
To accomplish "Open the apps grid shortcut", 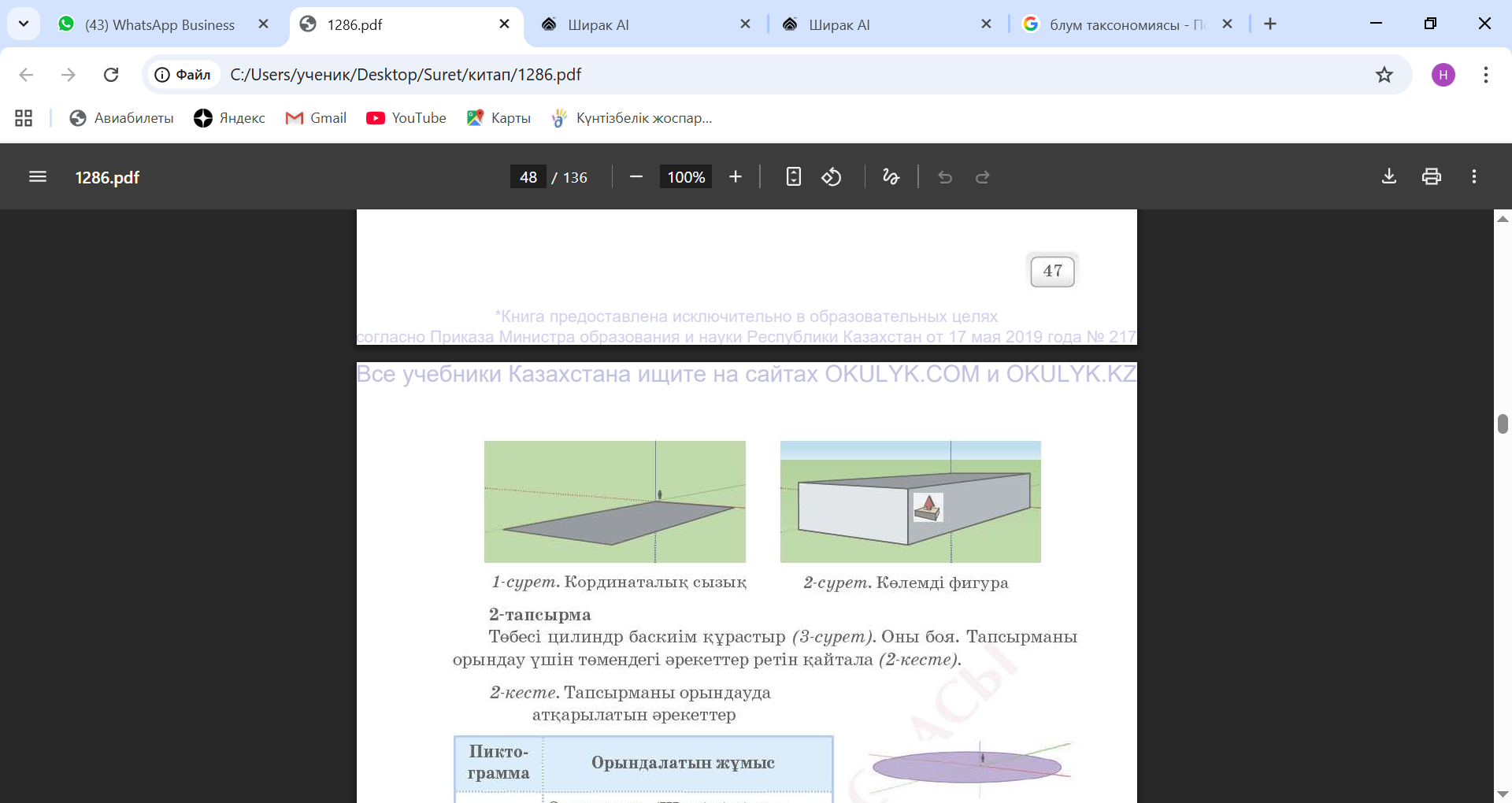I will [x=24, y=118].
